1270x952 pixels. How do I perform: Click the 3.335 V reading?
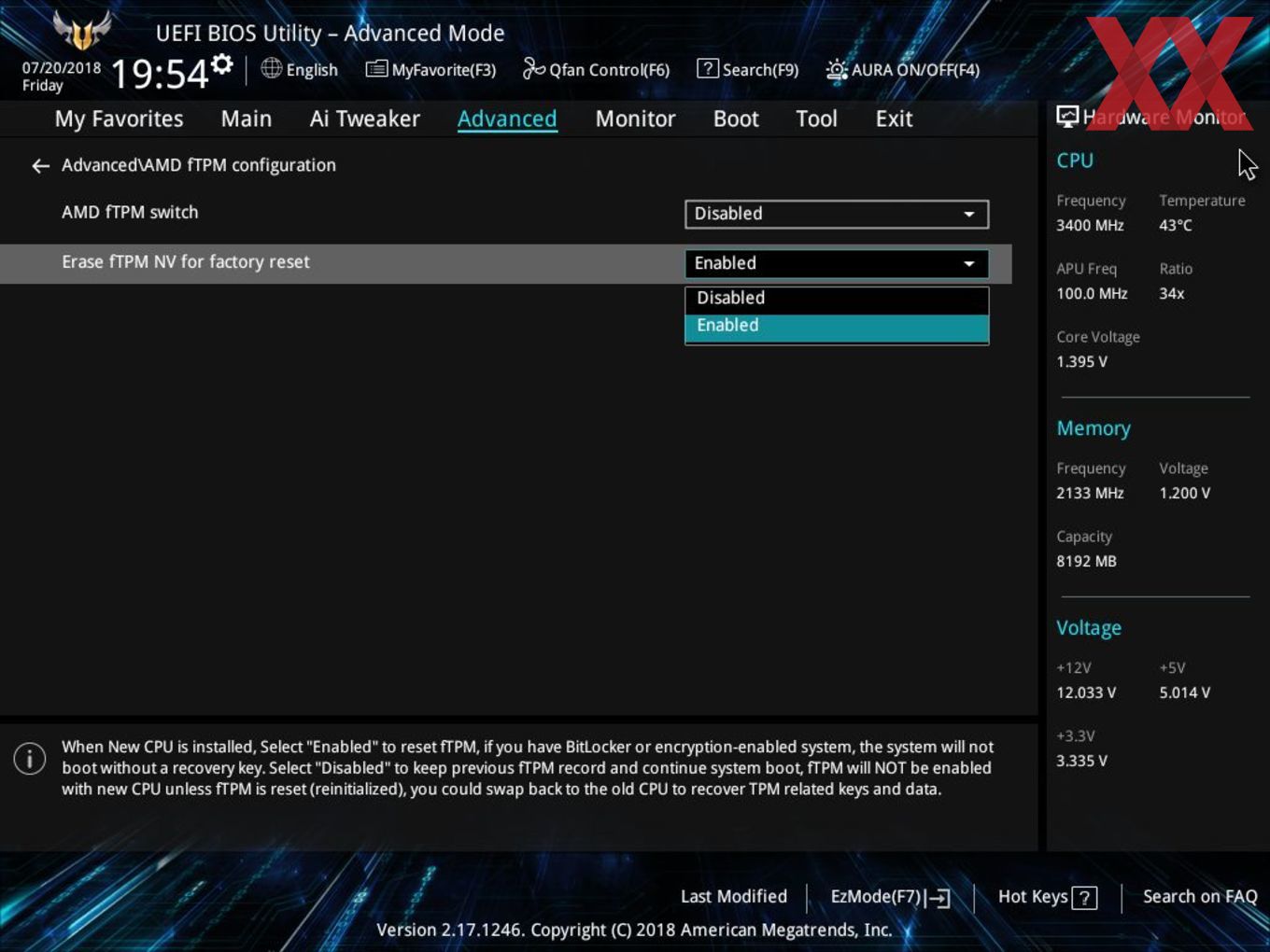(1081, 762)
